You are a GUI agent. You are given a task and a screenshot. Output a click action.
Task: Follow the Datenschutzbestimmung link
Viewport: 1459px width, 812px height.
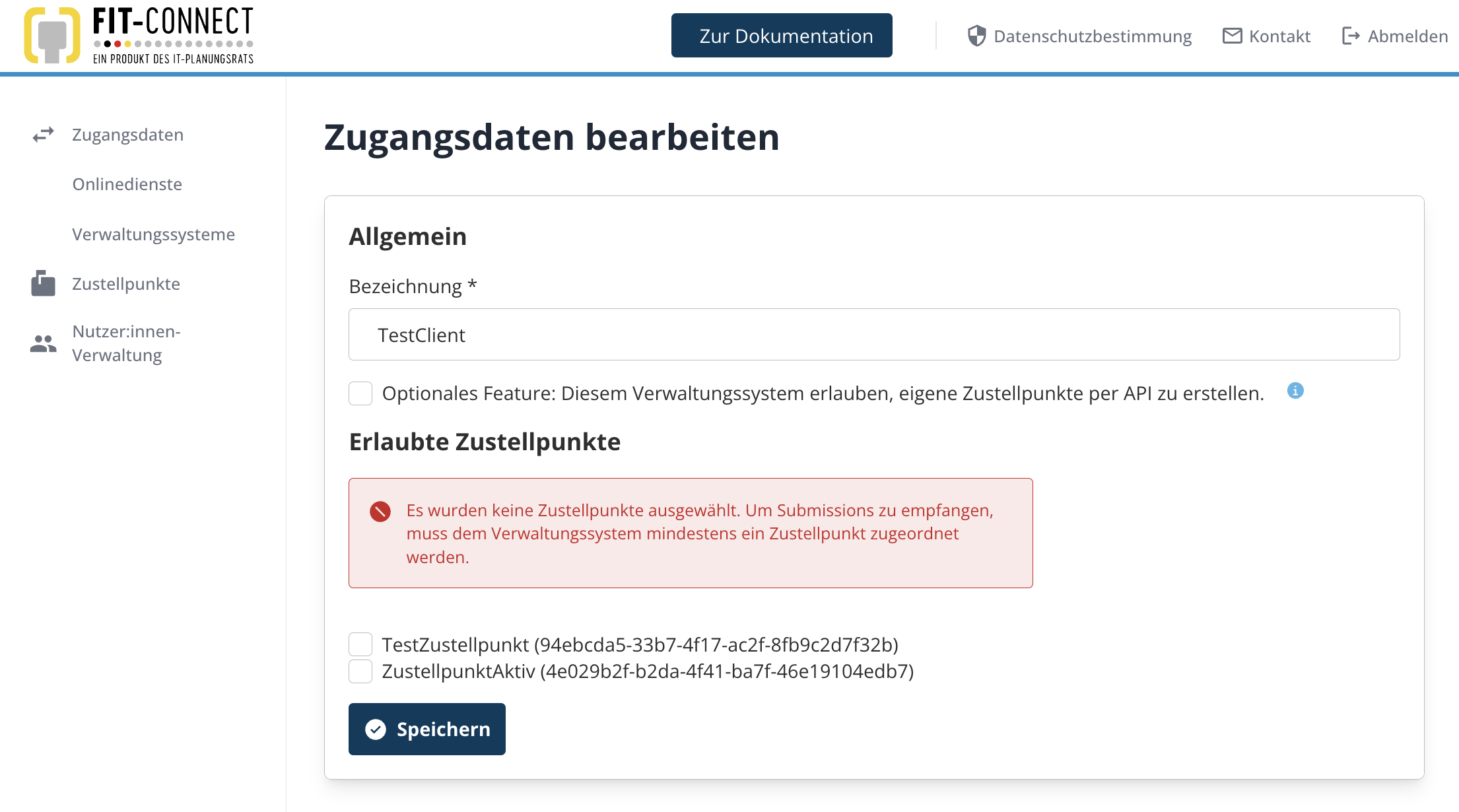1092,36
